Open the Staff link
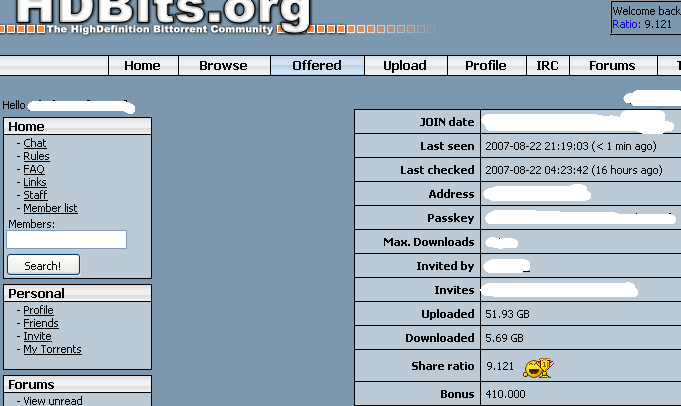Viewport: 681px width, 406px height. pyautogui.click(x=35, y=195)
